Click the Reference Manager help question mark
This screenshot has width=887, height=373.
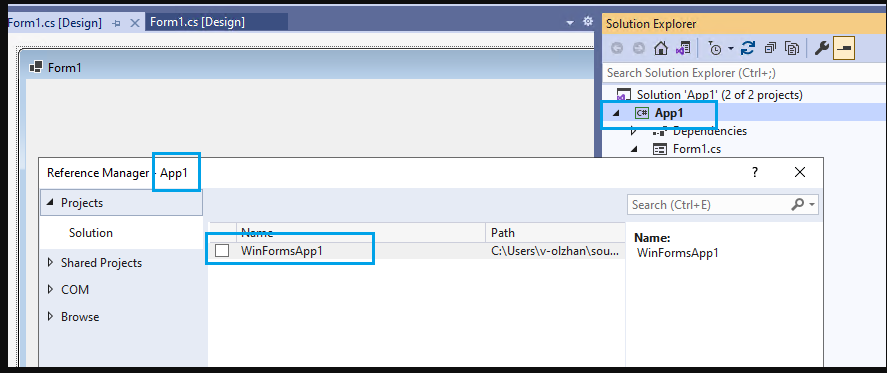pos(755,173)
